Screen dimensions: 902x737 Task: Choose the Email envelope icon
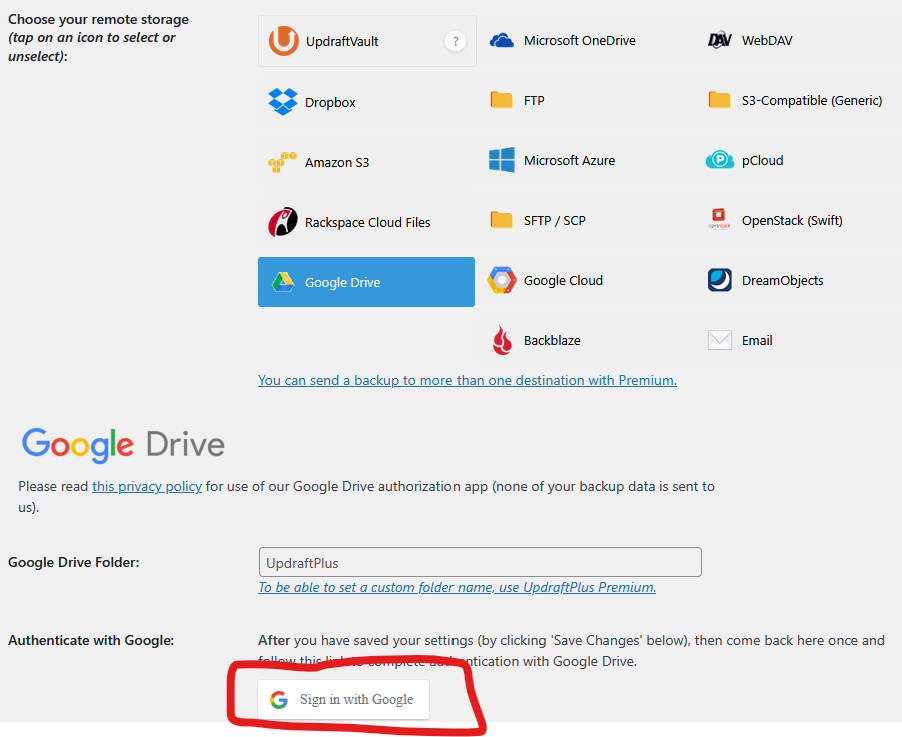click(720, 340)
